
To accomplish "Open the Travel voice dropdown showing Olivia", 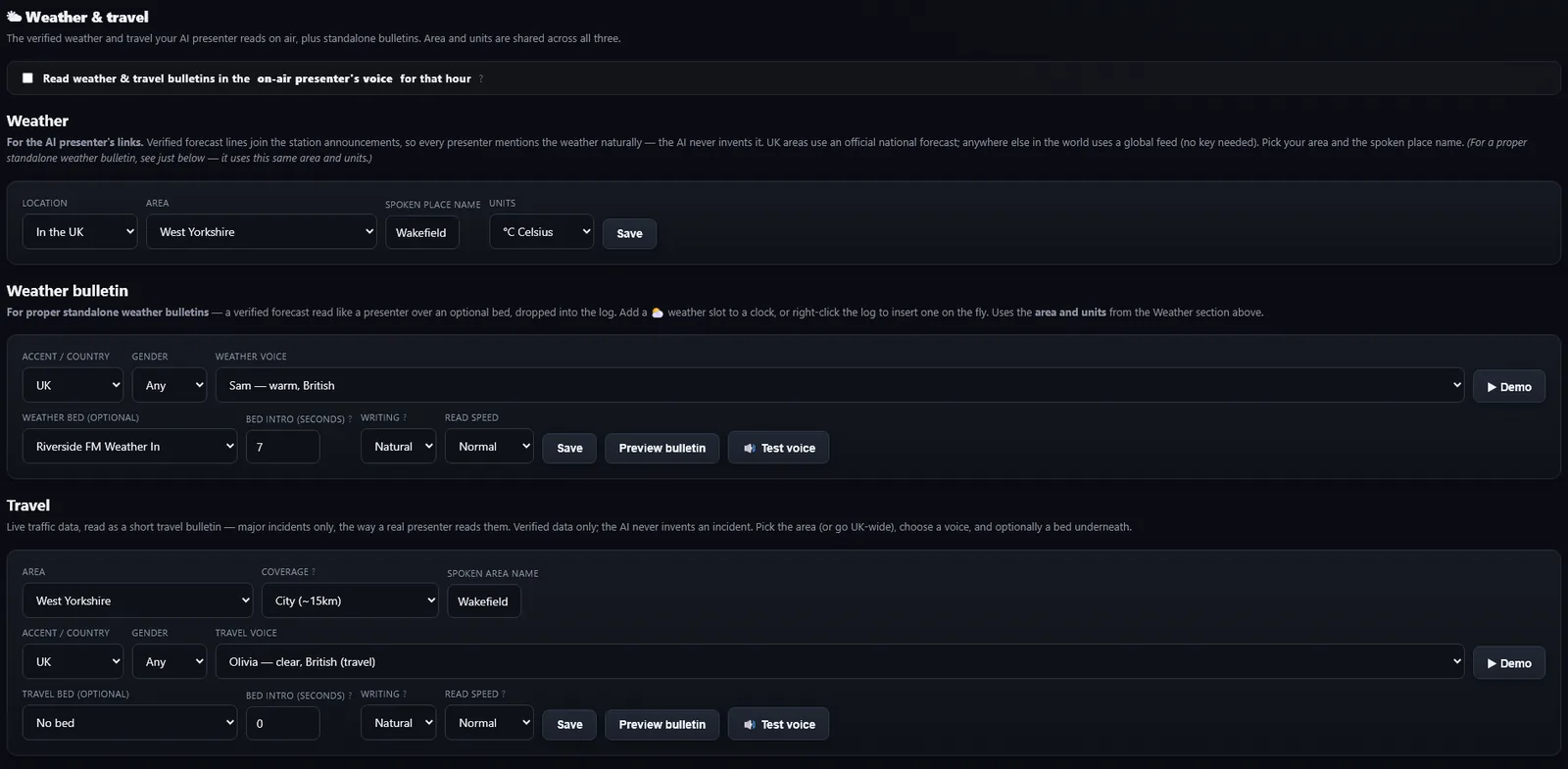I will 840,662.
